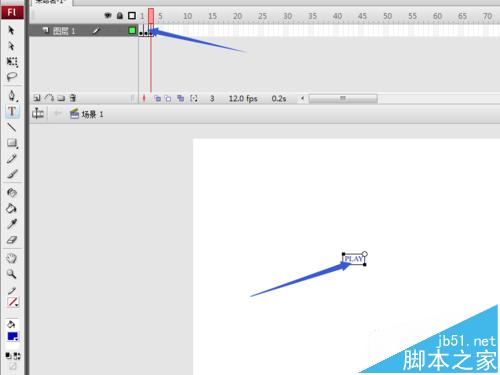
Task: Select the Selection (arrow) tool
Action: (x=11, y=30)
